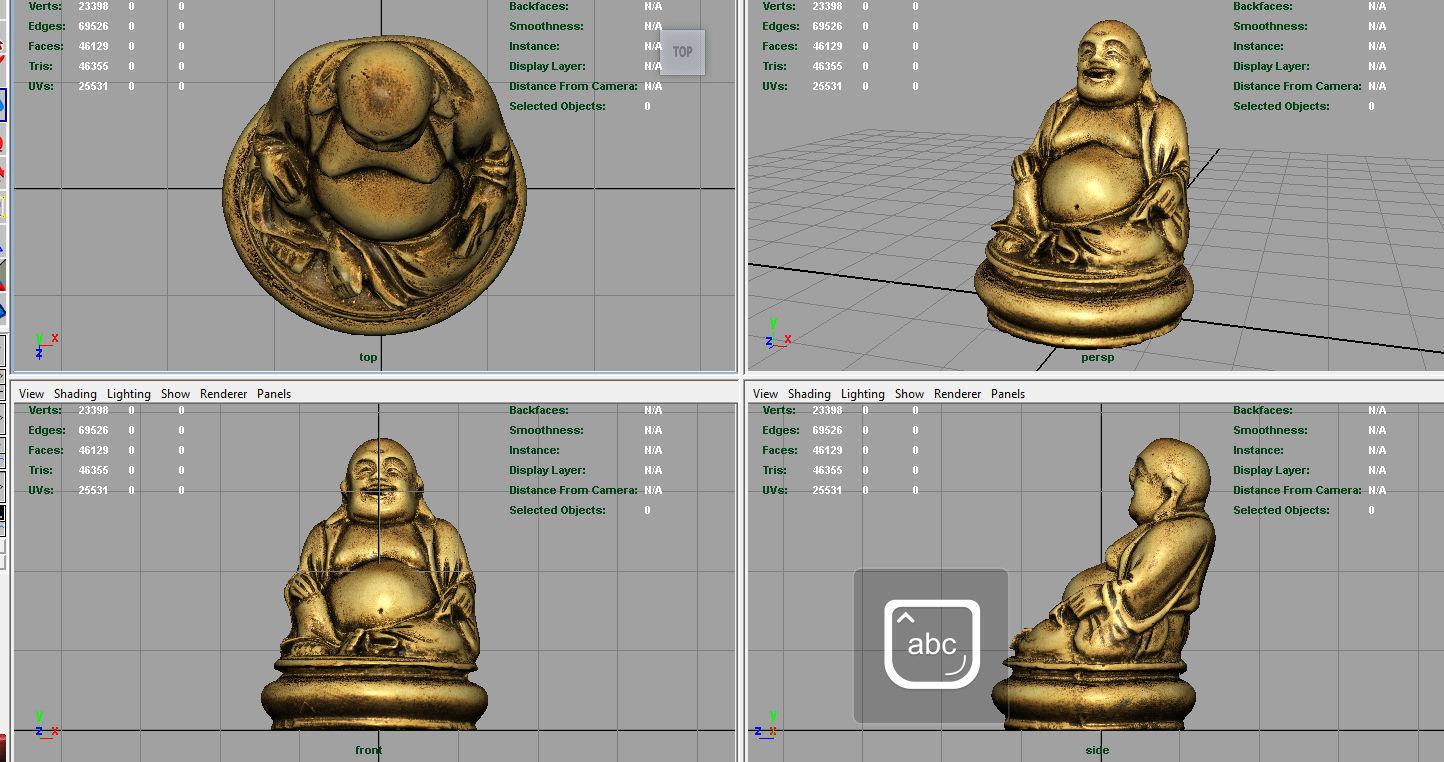Click 'Display Layer:' label in persp viewport
The width and height of the screenshot is (1444, 762).
[x=1273, y=66]
